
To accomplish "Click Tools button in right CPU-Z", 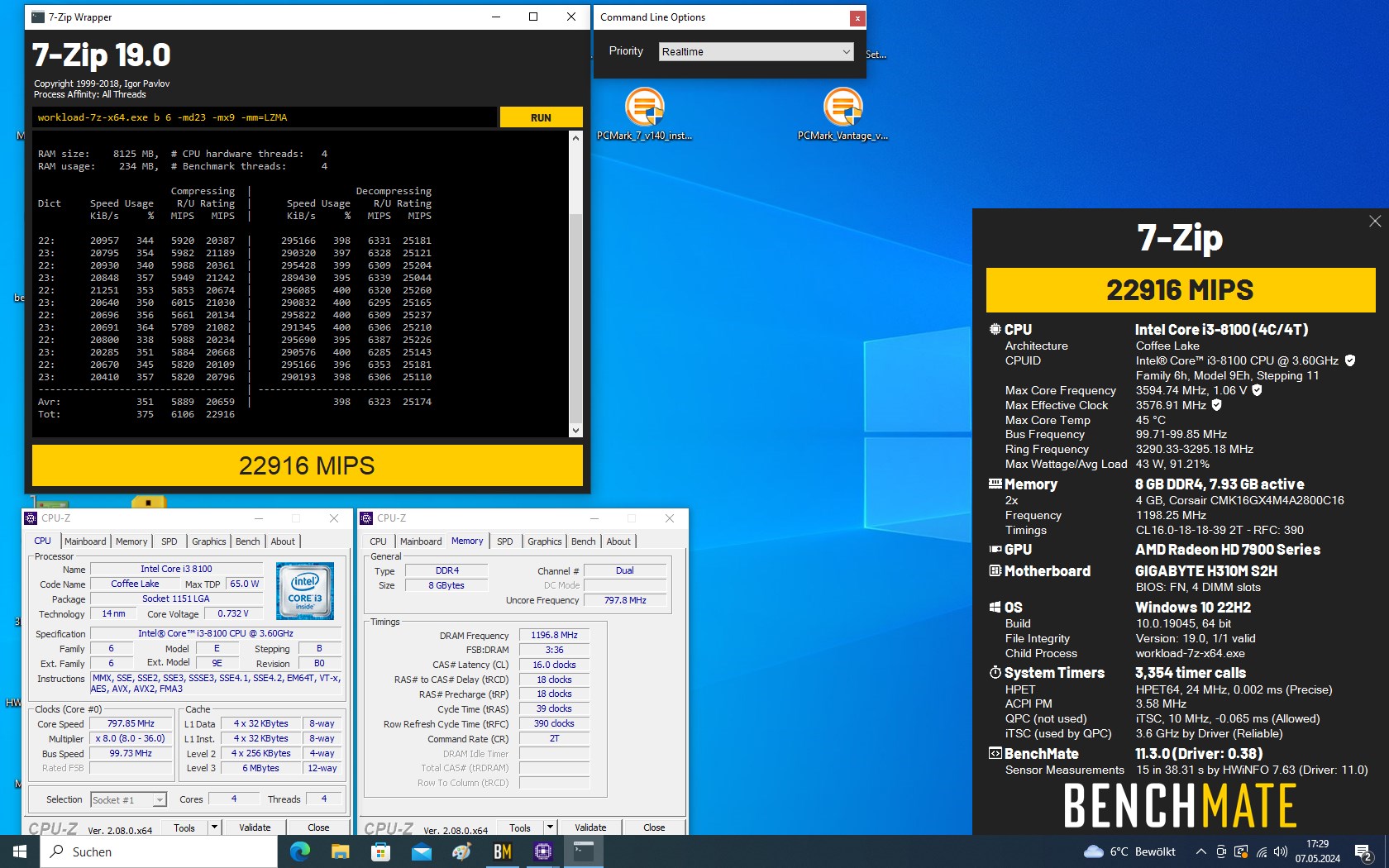I will pyautogui.click(x=520, y=827).
